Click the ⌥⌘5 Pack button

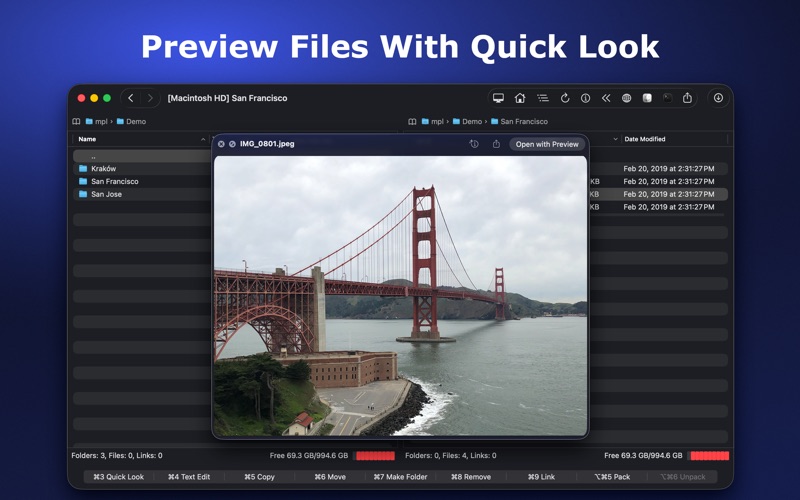612,477
